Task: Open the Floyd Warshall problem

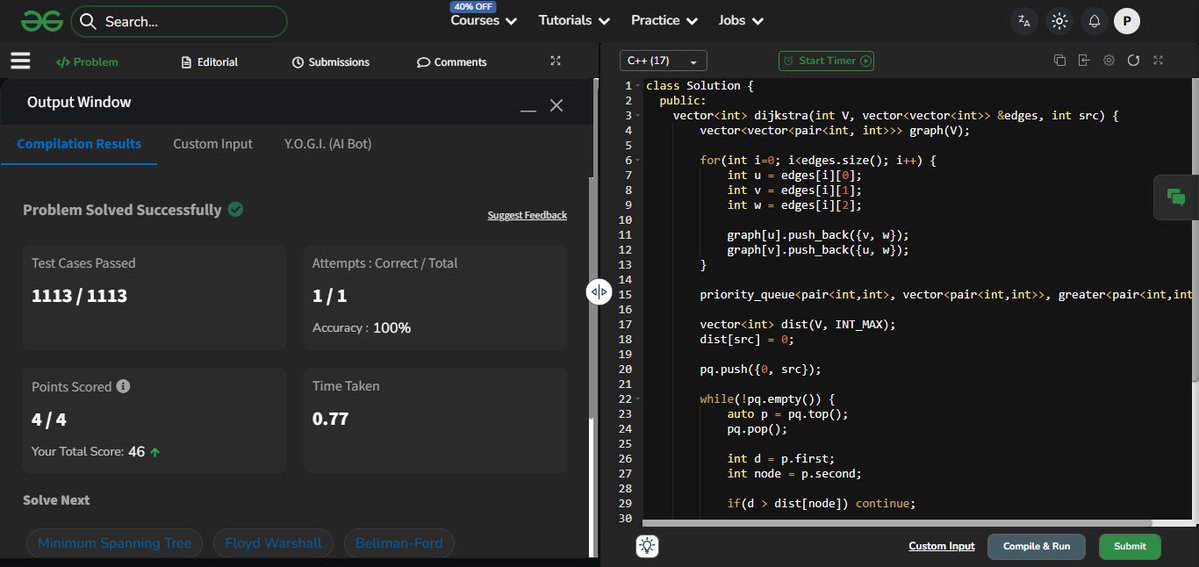Action: [x=273, y=543]
